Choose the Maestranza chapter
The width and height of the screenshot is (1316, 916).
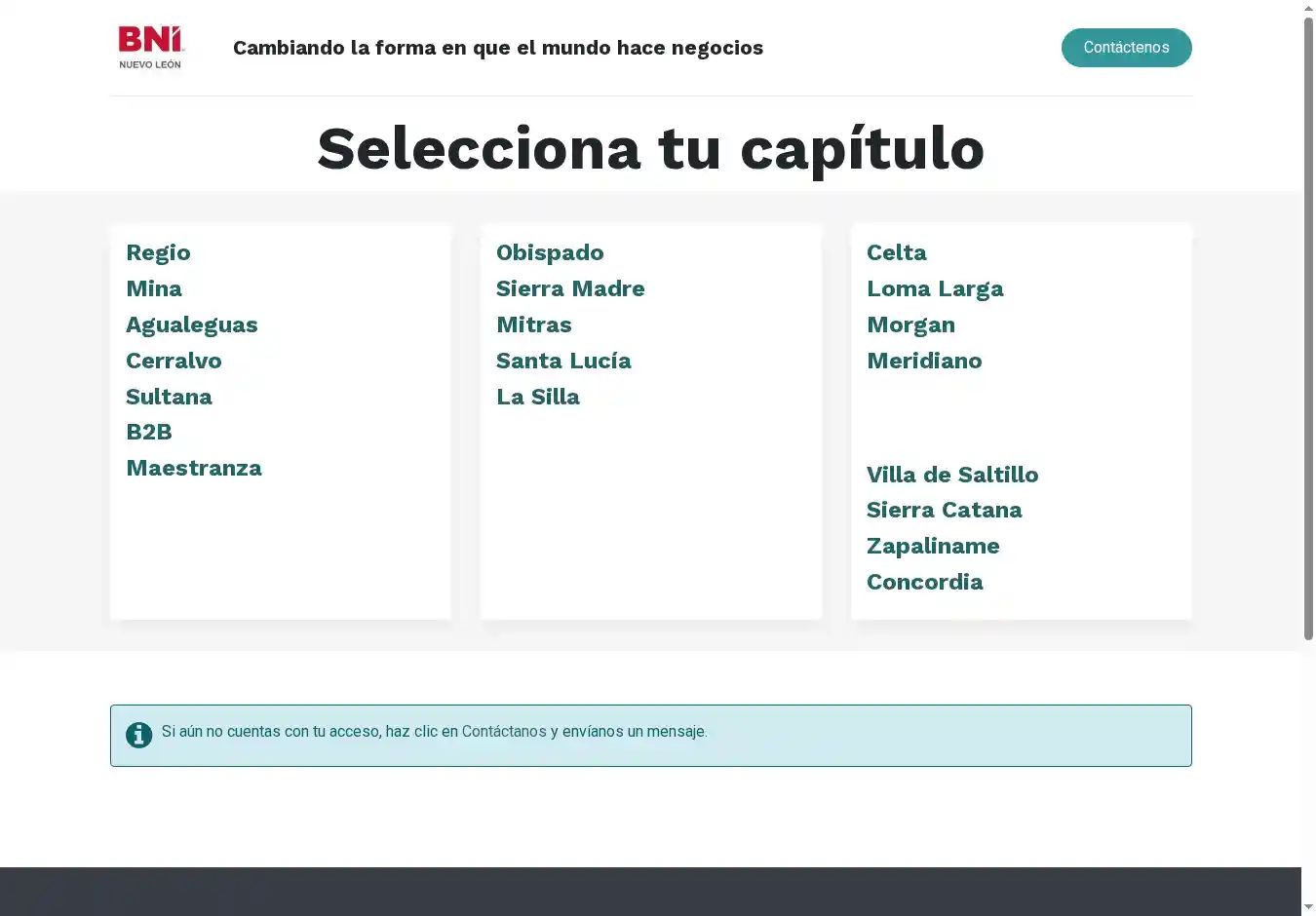[x=194, y=469]
